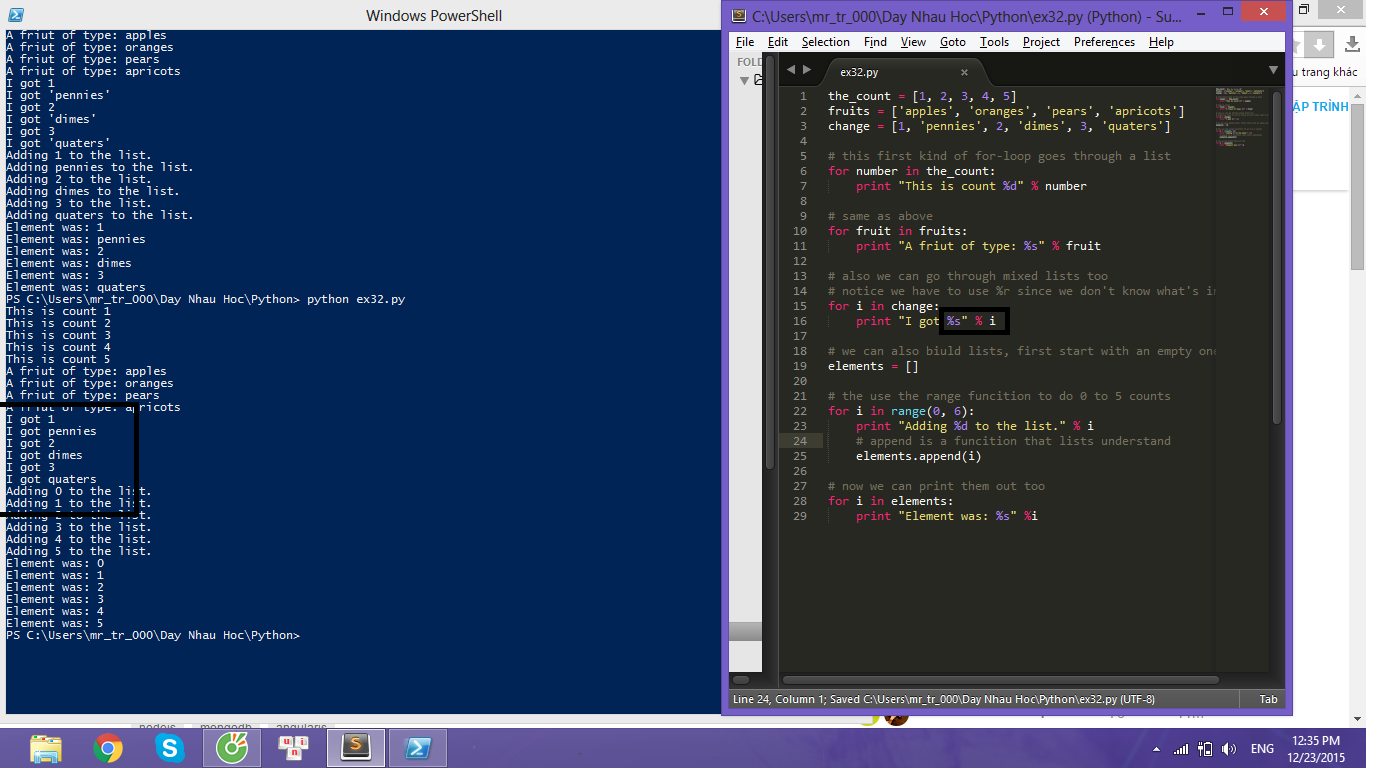Collapse the folder tree in Sublime sidebar
The image size is (1384, 776).
tap(744, 80)
